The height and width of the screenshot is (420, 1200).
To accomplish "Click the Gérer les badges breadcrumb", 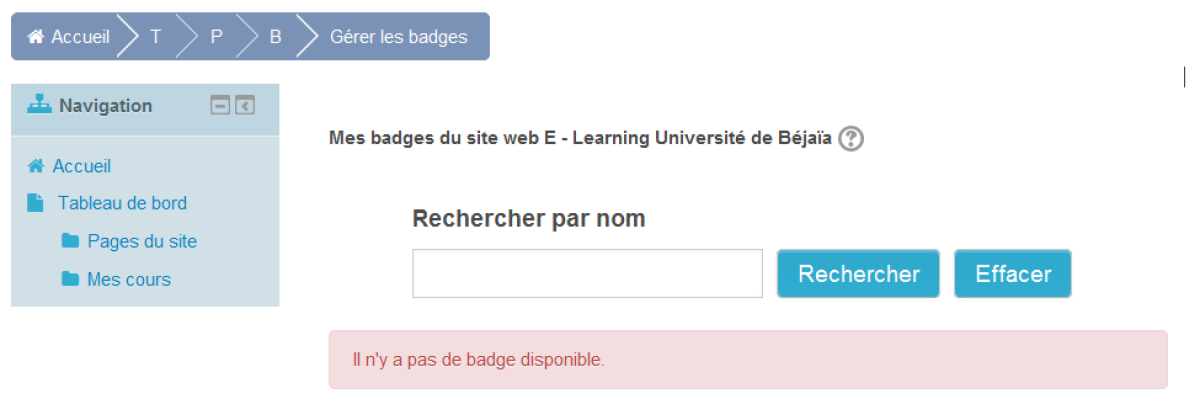I will [398, 37].
